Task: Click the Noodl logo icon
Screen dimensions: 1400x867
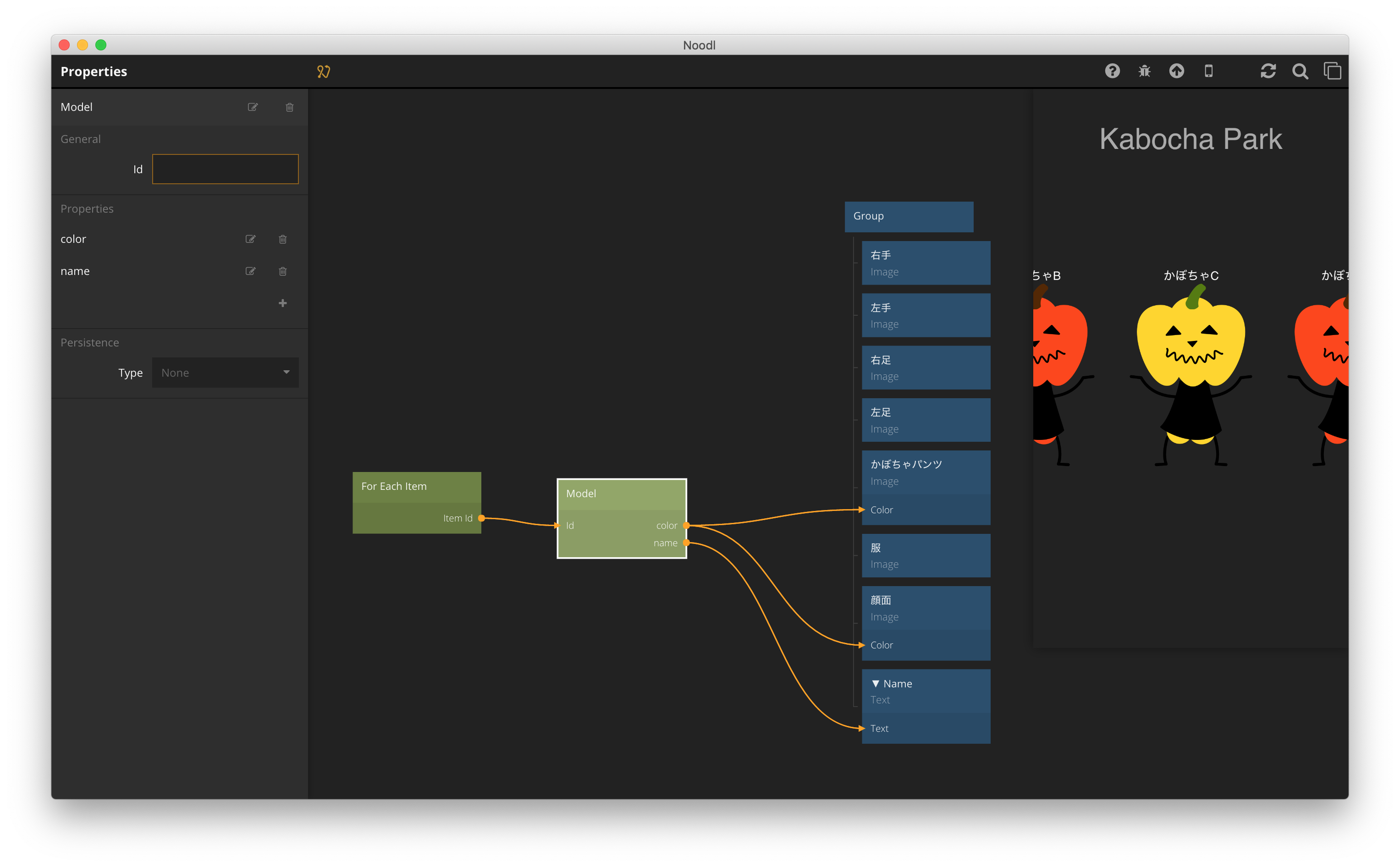Action: tap(324, 71)
